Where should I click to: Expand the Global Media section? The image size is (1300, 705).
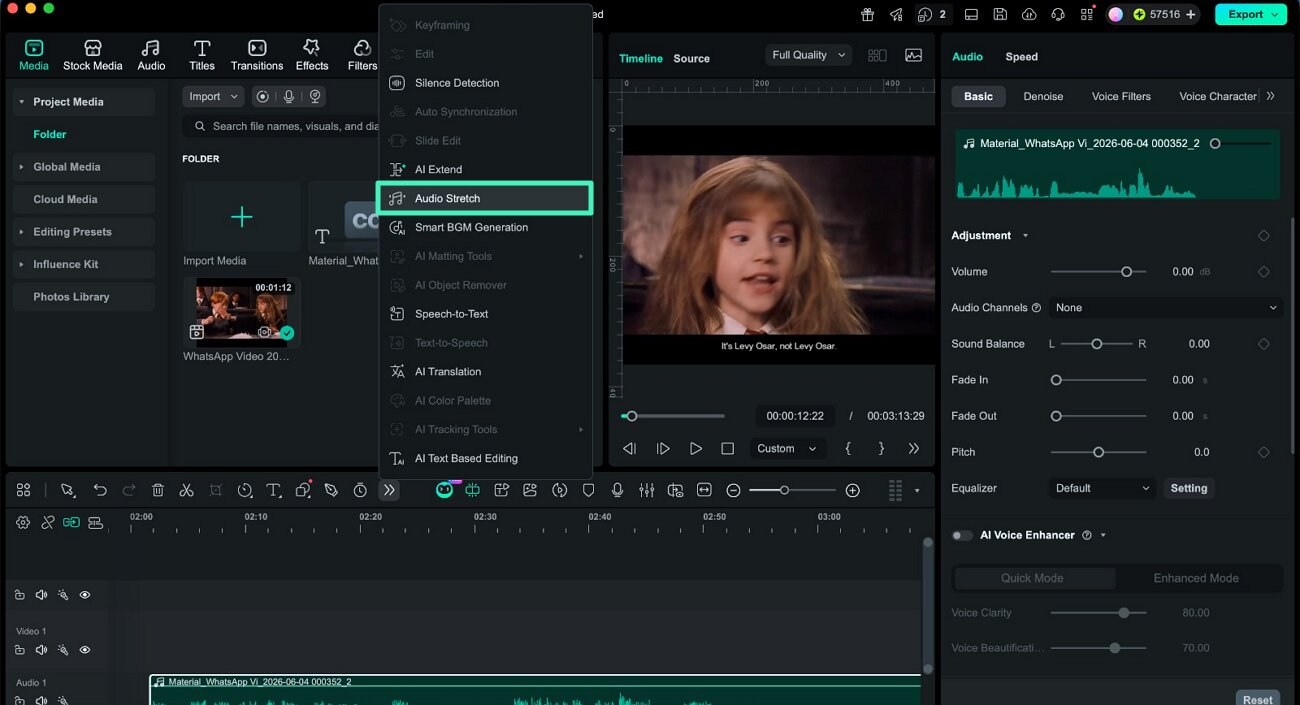click(x=22, y=167)
